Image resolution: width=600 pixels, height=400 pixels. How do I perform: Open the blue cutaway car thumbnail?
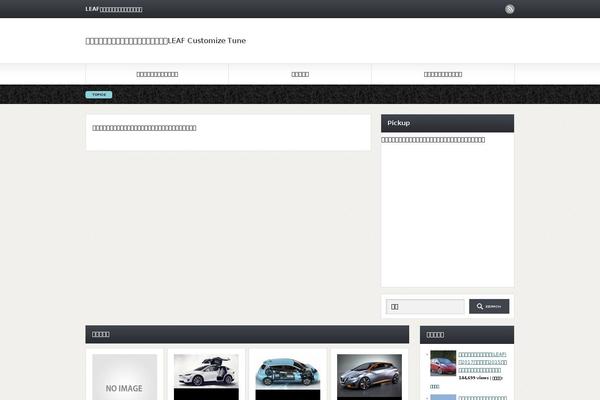pos(288,377)
